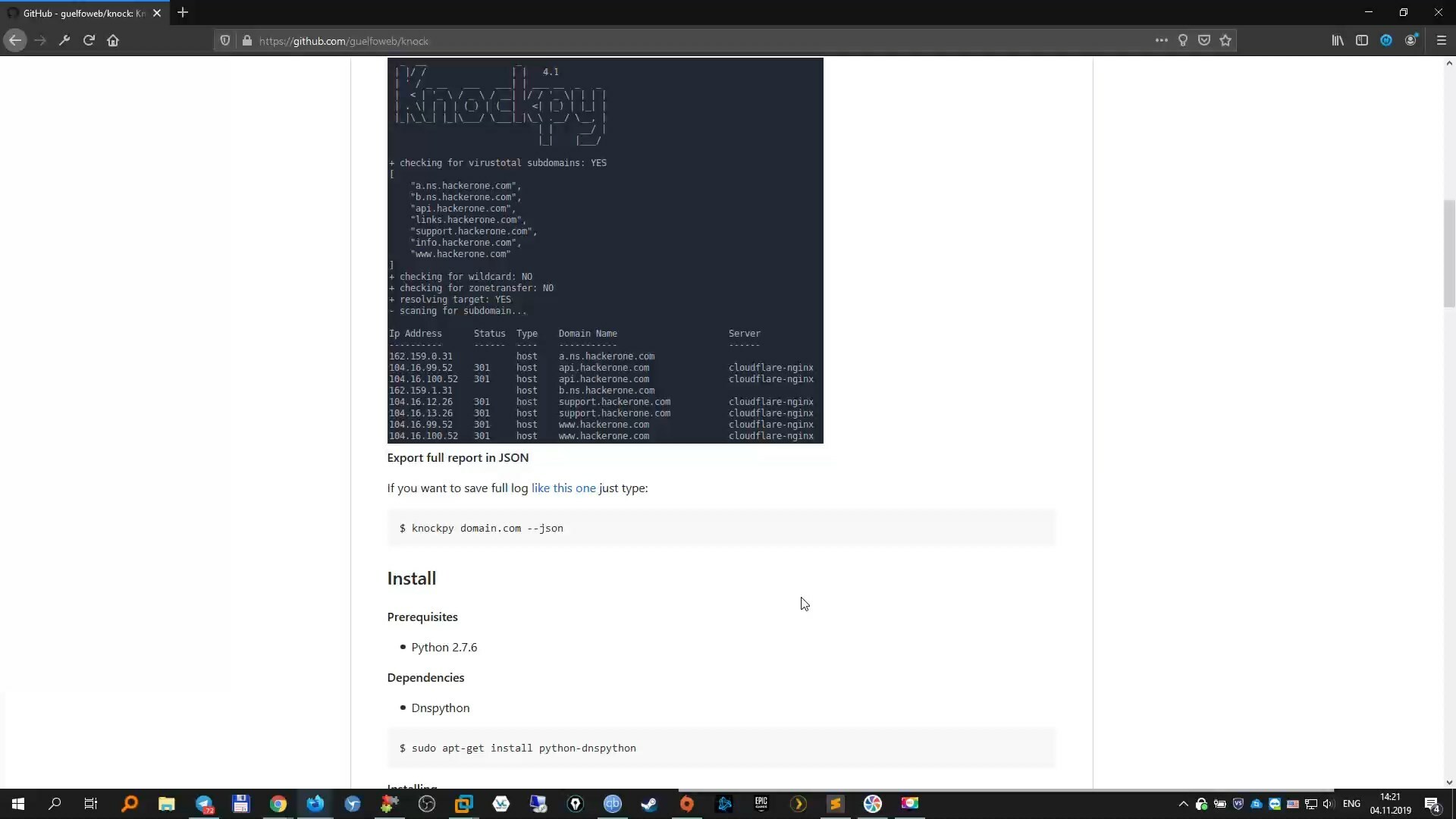Launch Google Chrome from the taskbar
This screenshot has width=1456, height=819.
[278, 804]
